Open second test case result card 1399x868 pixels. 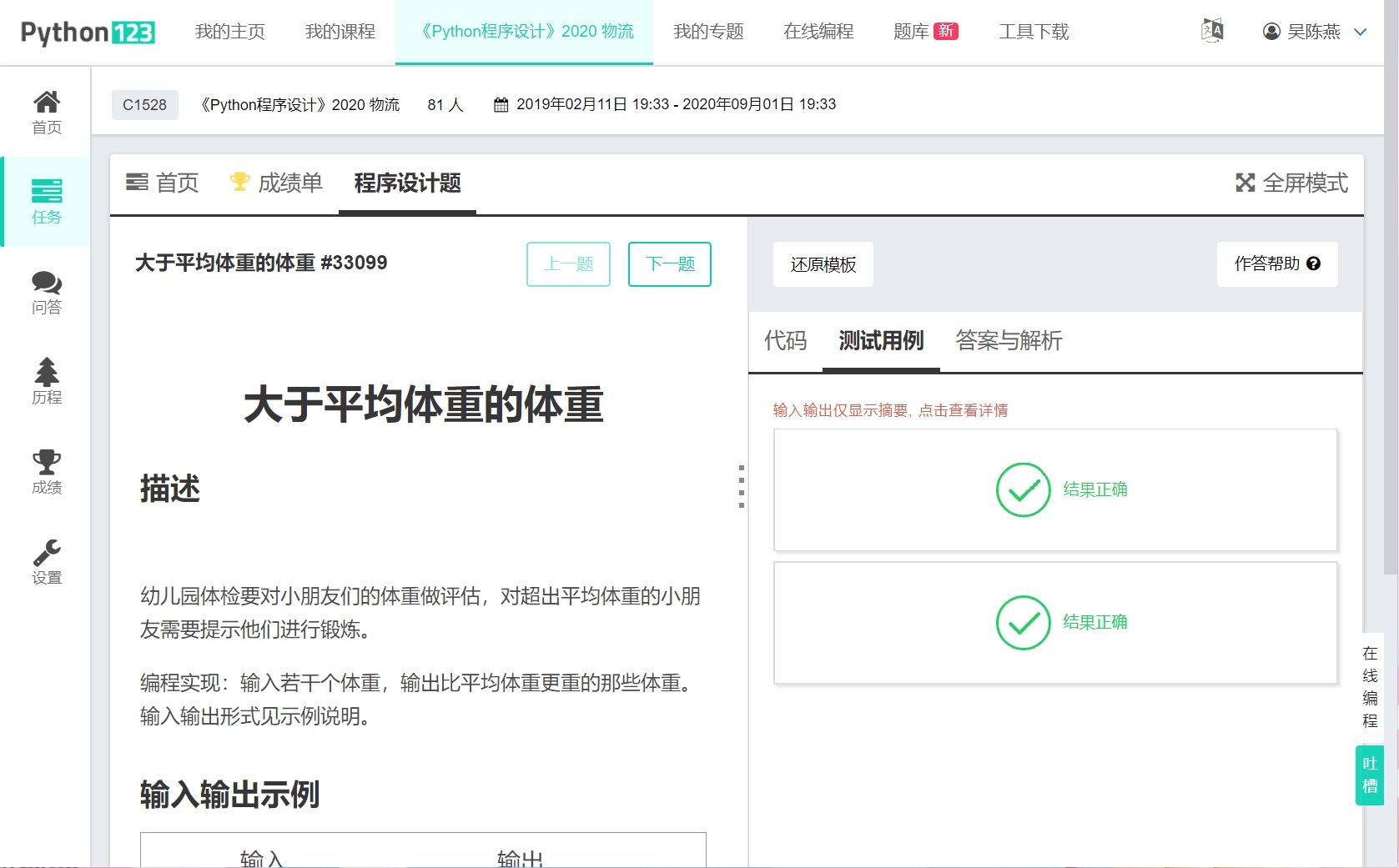(1056, 623)
